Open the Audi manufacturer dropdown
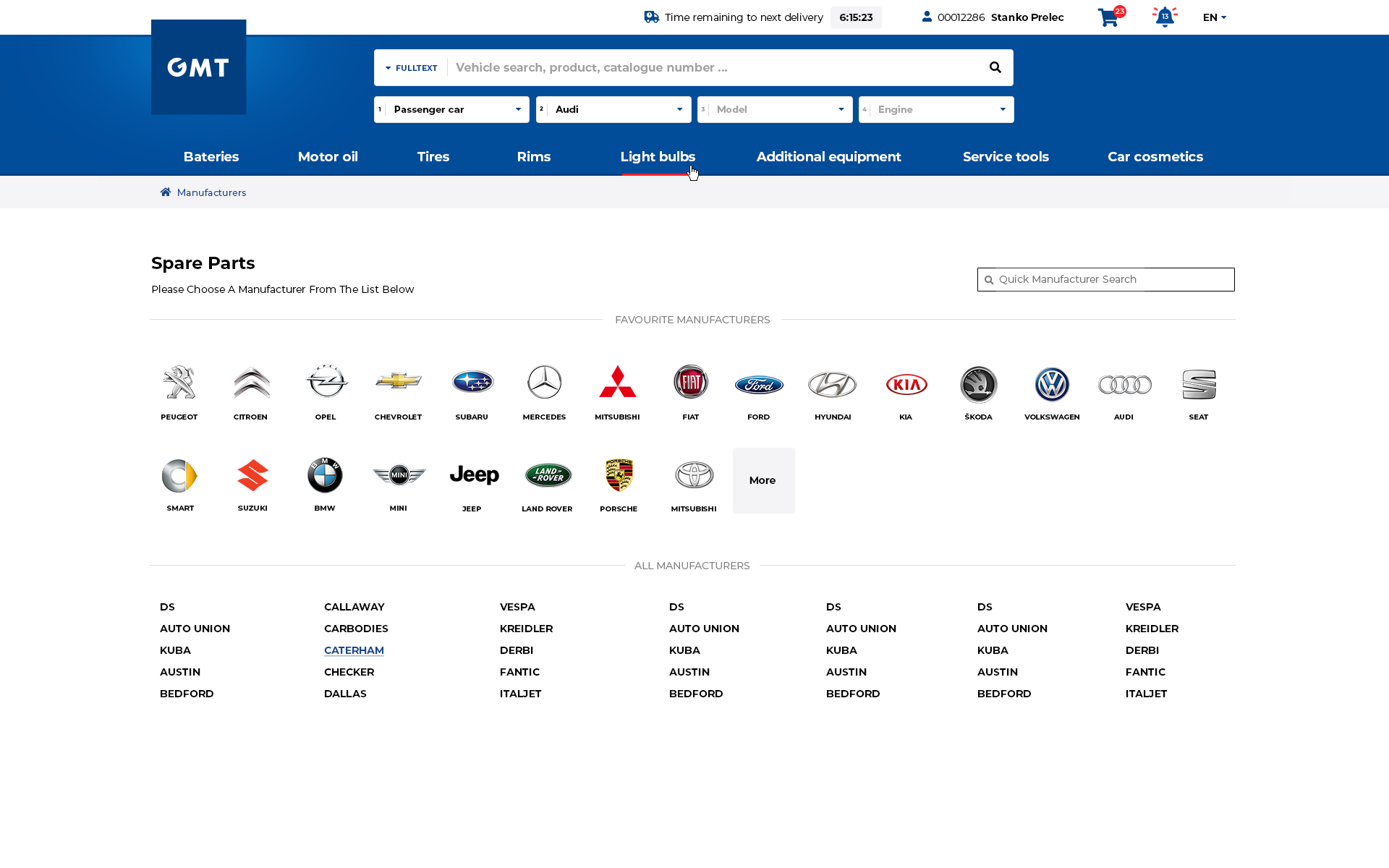This screenshot has width=1389, height=868. coord(613,109)
